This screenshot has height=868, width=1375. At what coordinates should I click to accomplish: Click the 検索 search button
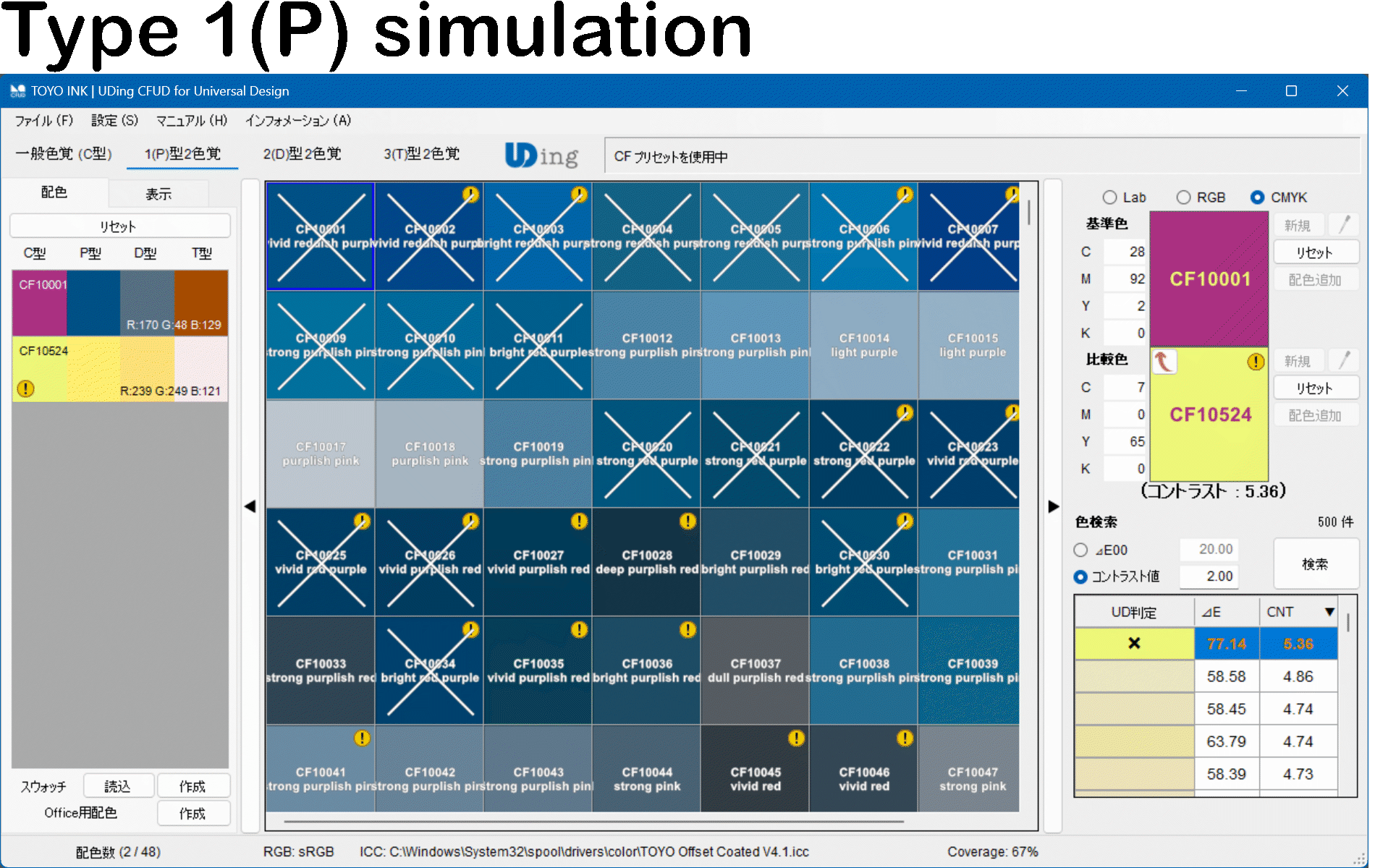pos(1315,563)
